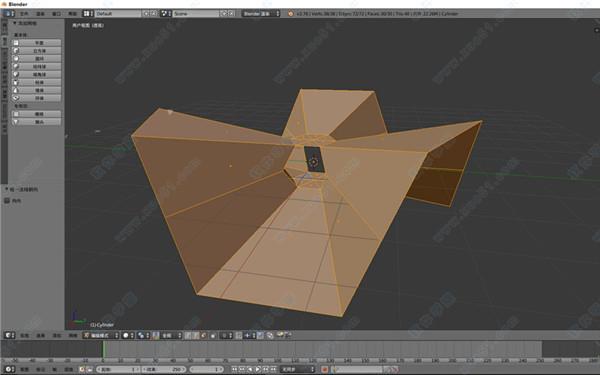
Task: Jump to the start frame
Action: click(235, 369)
